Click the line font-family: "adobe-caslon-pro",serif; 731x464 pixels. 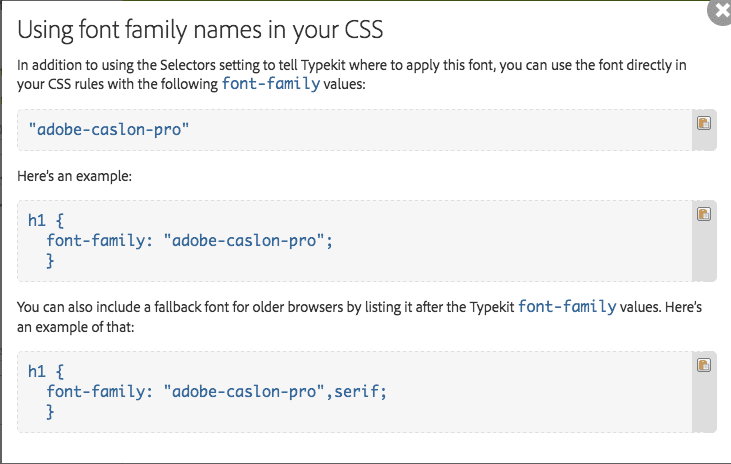pos(216,391)
